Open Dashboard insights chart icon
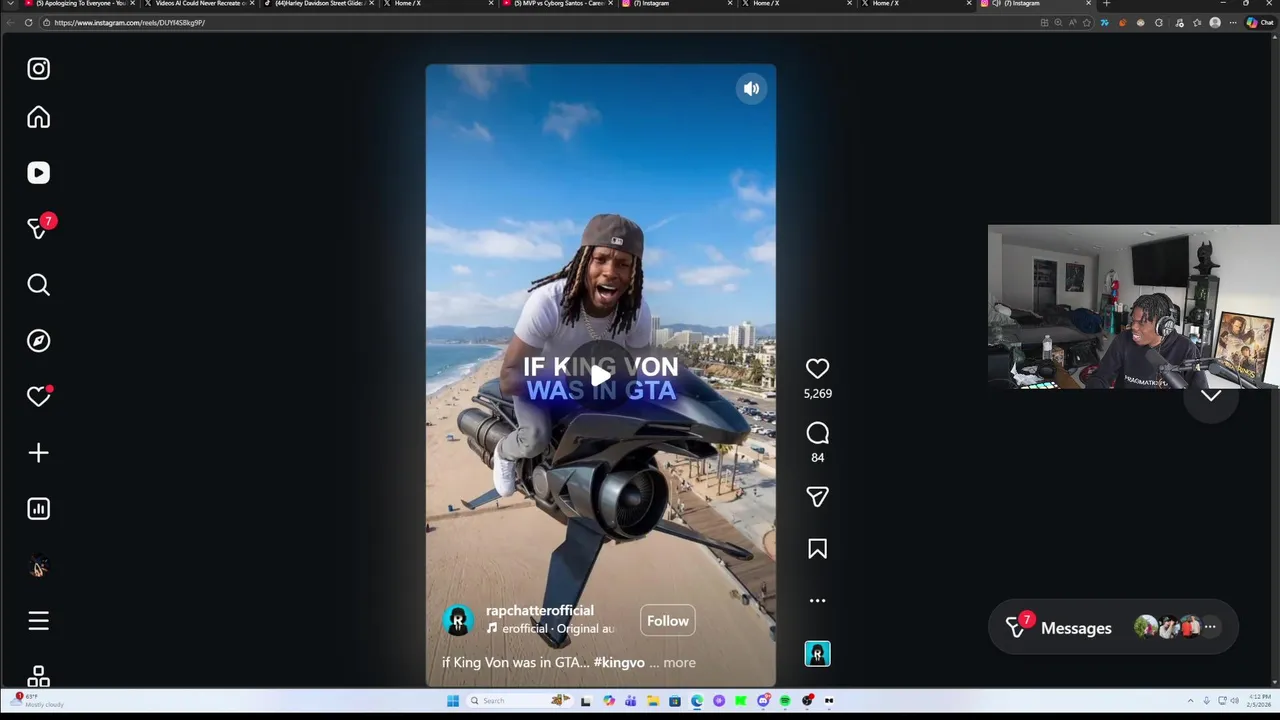This screenshot has height=720, width=1280. [x=38, y=509]
